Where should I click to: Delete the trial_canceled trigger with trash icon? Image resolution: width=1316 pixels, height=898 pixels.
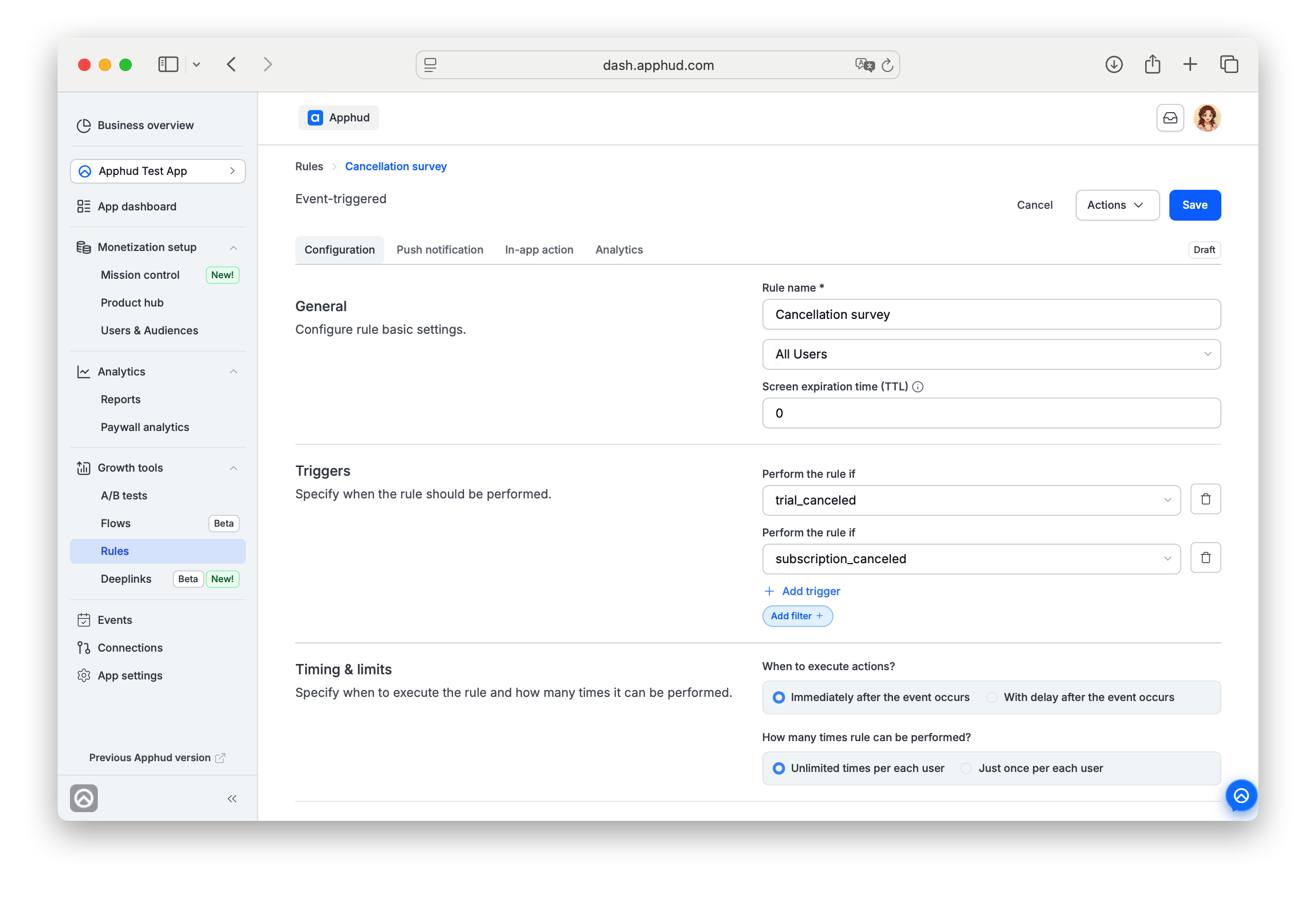click(x=1205, y=499)
